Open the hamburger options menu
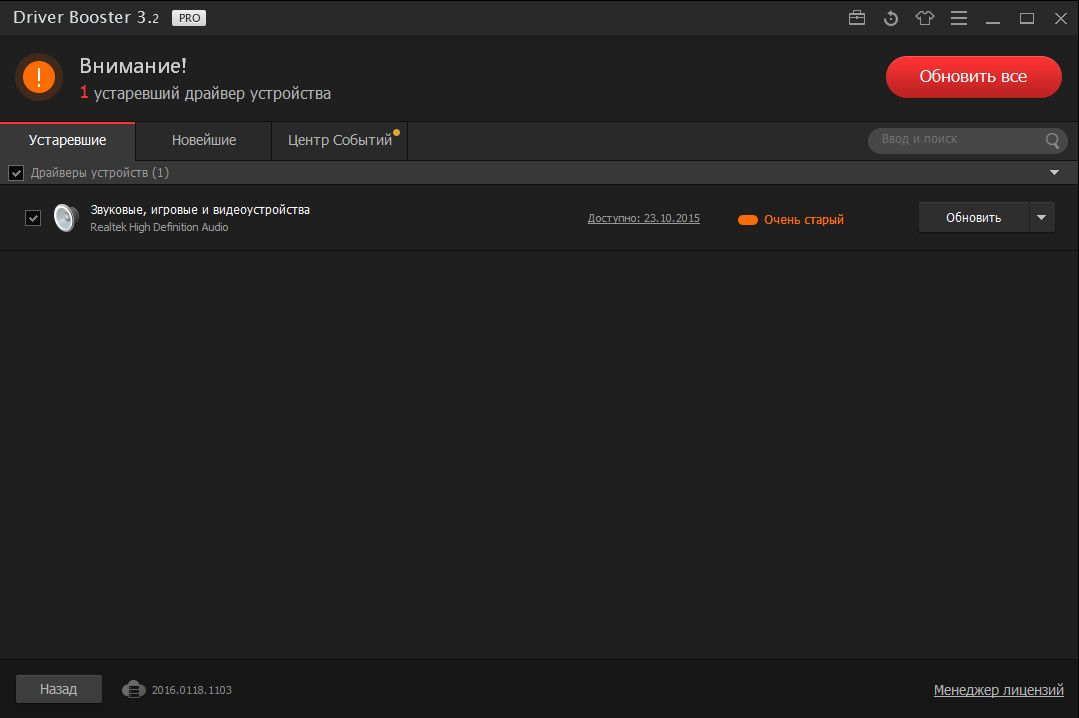 [x=959, y=18]
